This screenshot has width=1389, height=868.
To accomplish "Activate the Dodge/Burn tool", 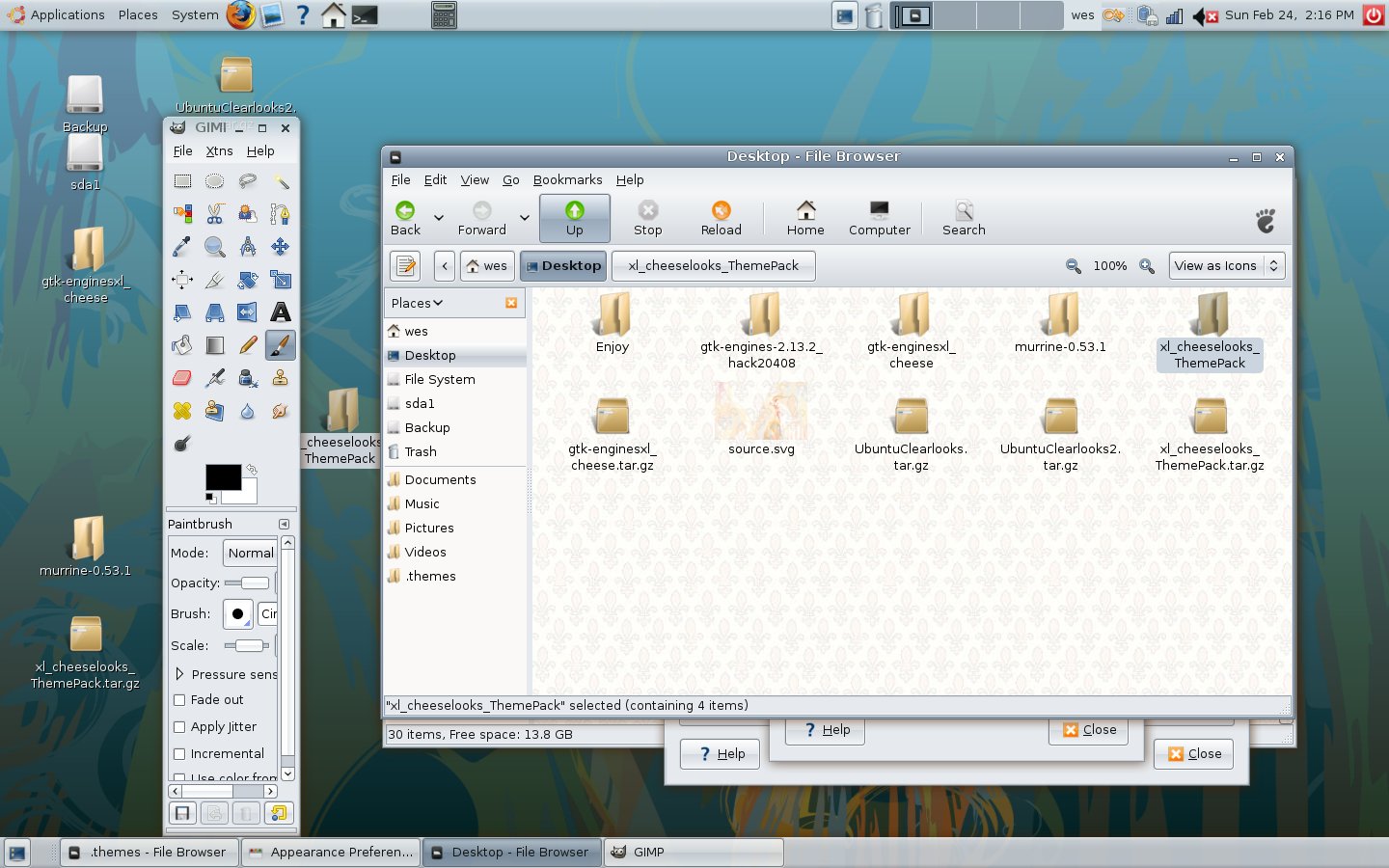I will click(x=182, y=444).
